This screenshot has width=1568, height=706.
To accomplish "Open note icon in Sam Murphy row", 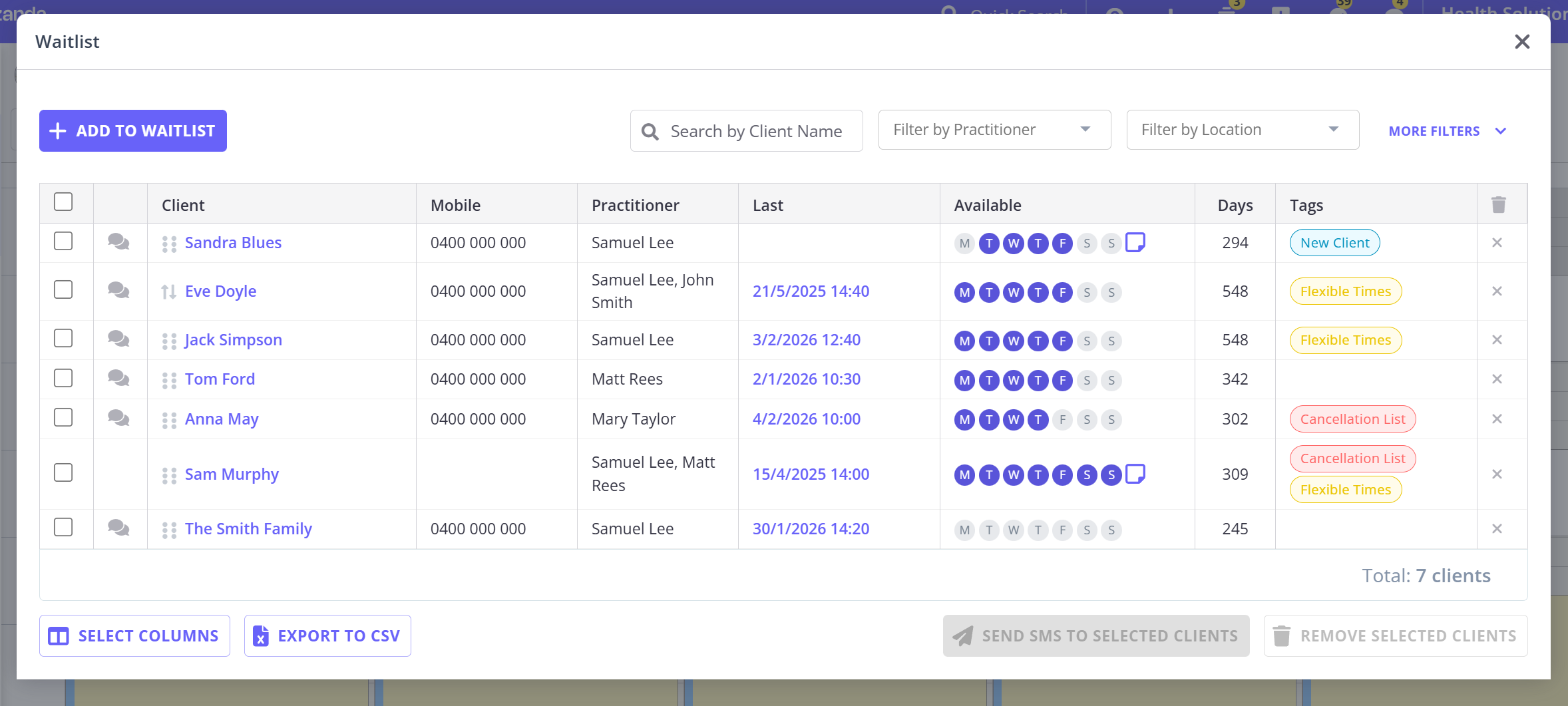I will [x=1135, y=474].
